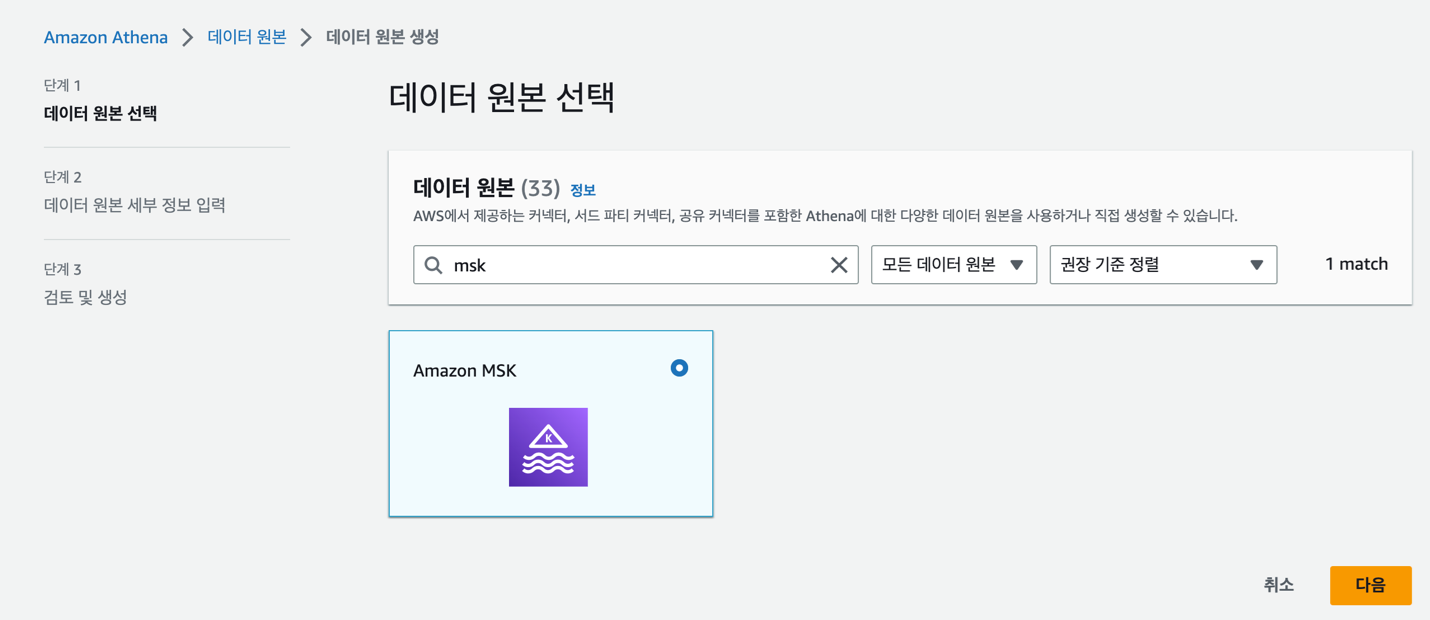Select step 검토 및 생성 in sidebar
The height and width of the screenshot is (620, 1430).
[x=85, y=297]
